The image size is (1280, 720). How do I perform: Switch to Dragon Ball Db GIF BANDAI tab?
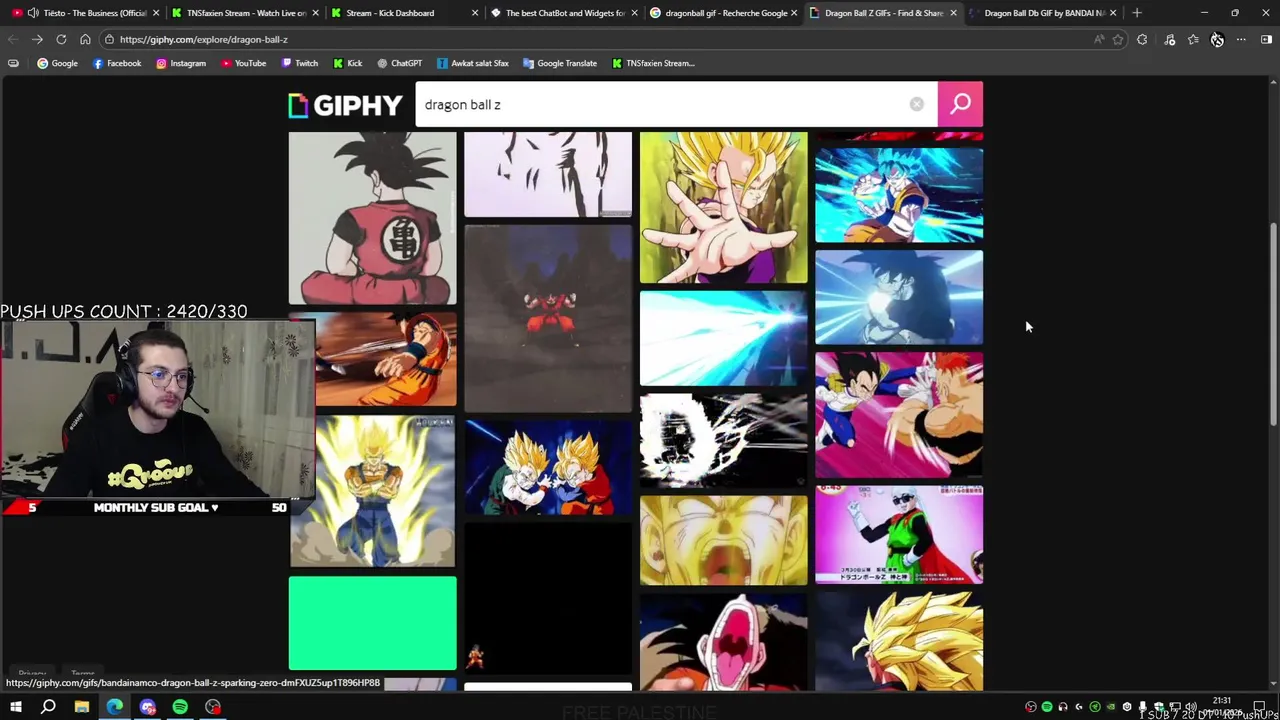coord(1044,13)
